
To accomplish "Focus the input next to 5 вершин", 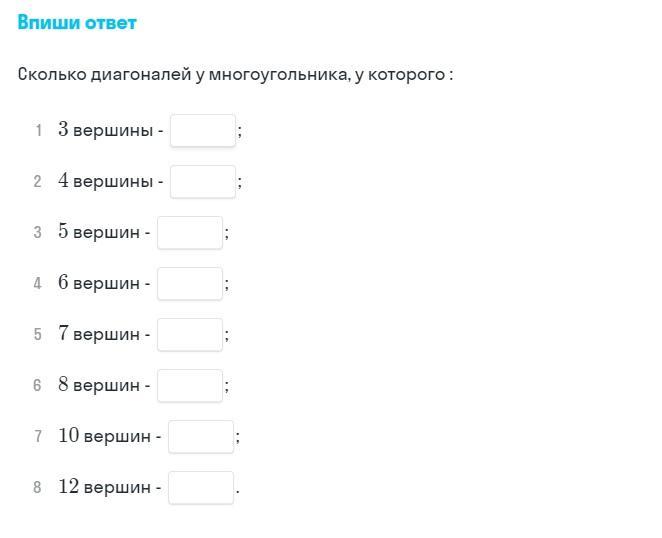I will click(x=190, y=233).
